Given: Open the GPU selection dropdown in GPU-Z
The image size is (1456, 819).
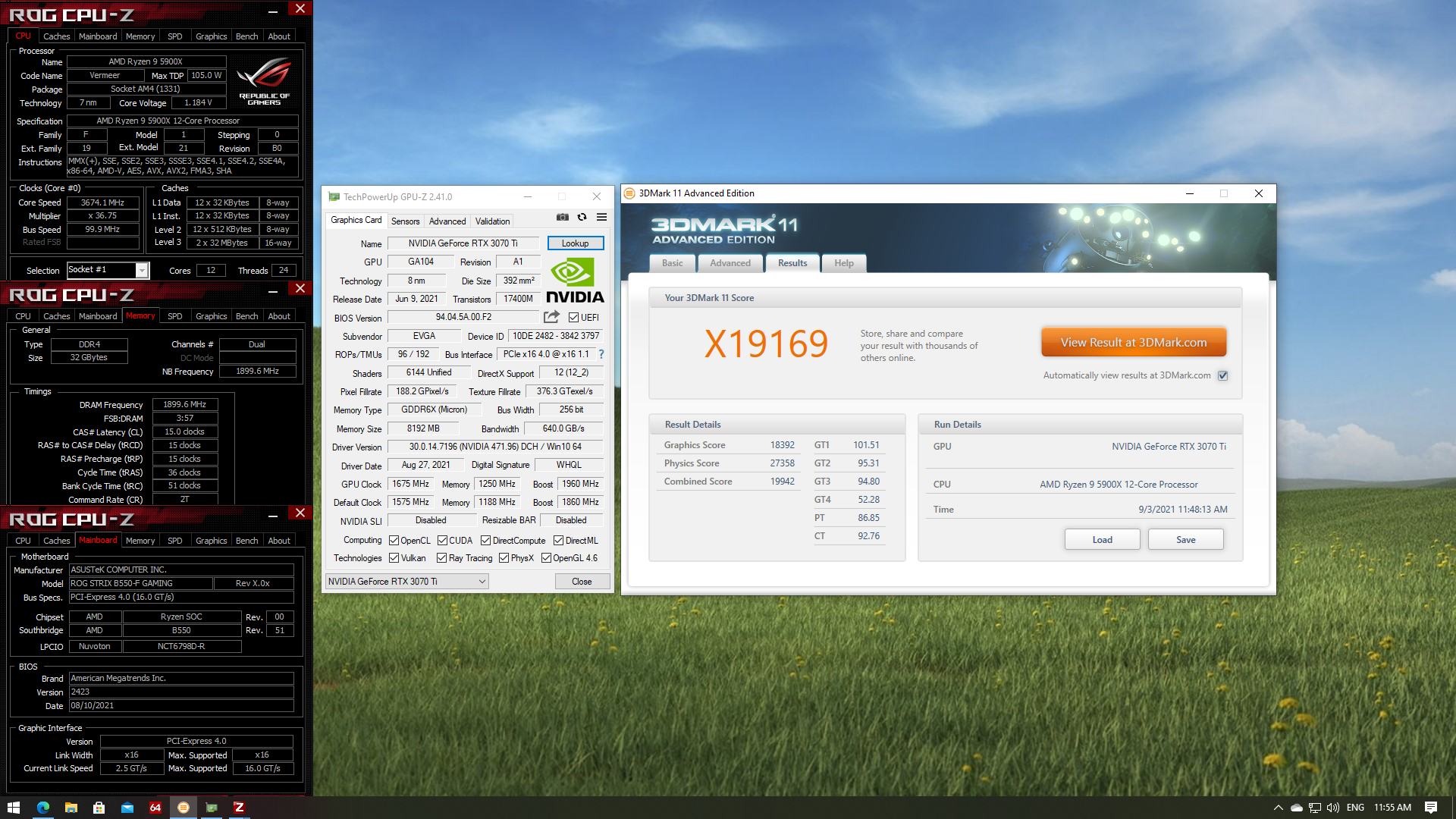Looking at the screenshot, I should [407, 582].
